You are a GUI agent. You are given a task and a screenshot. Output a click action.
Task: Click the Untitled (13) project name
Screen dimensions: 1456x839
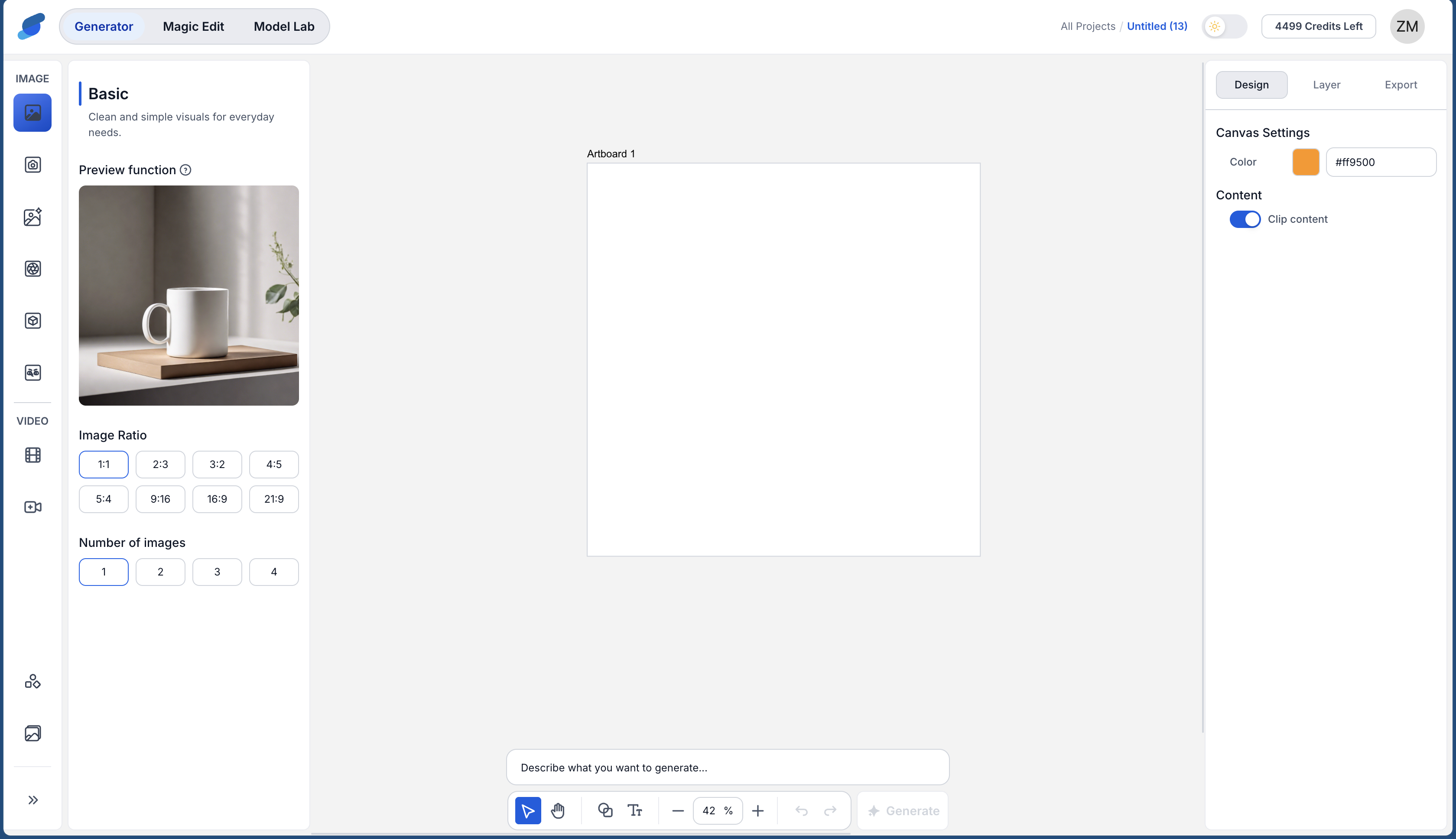coord(1157,26)
